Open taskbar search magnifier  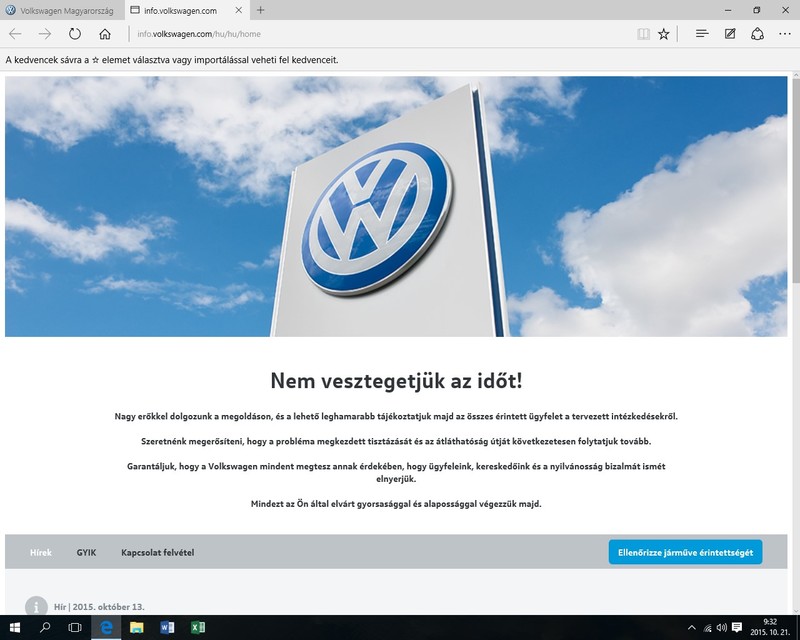click(45, 627)
